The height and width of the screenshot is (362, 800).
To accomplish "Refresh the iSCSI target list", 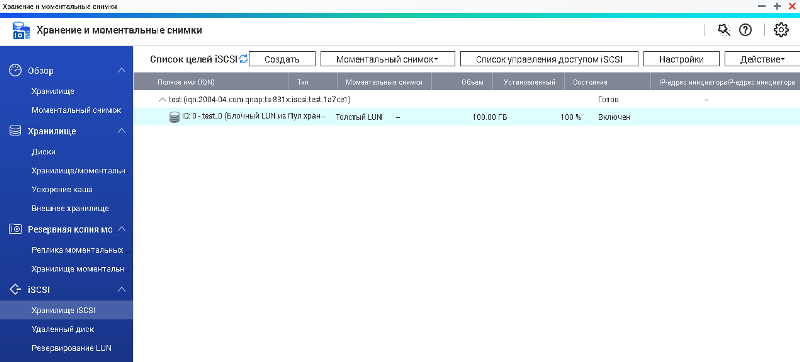I will point(243,59).
